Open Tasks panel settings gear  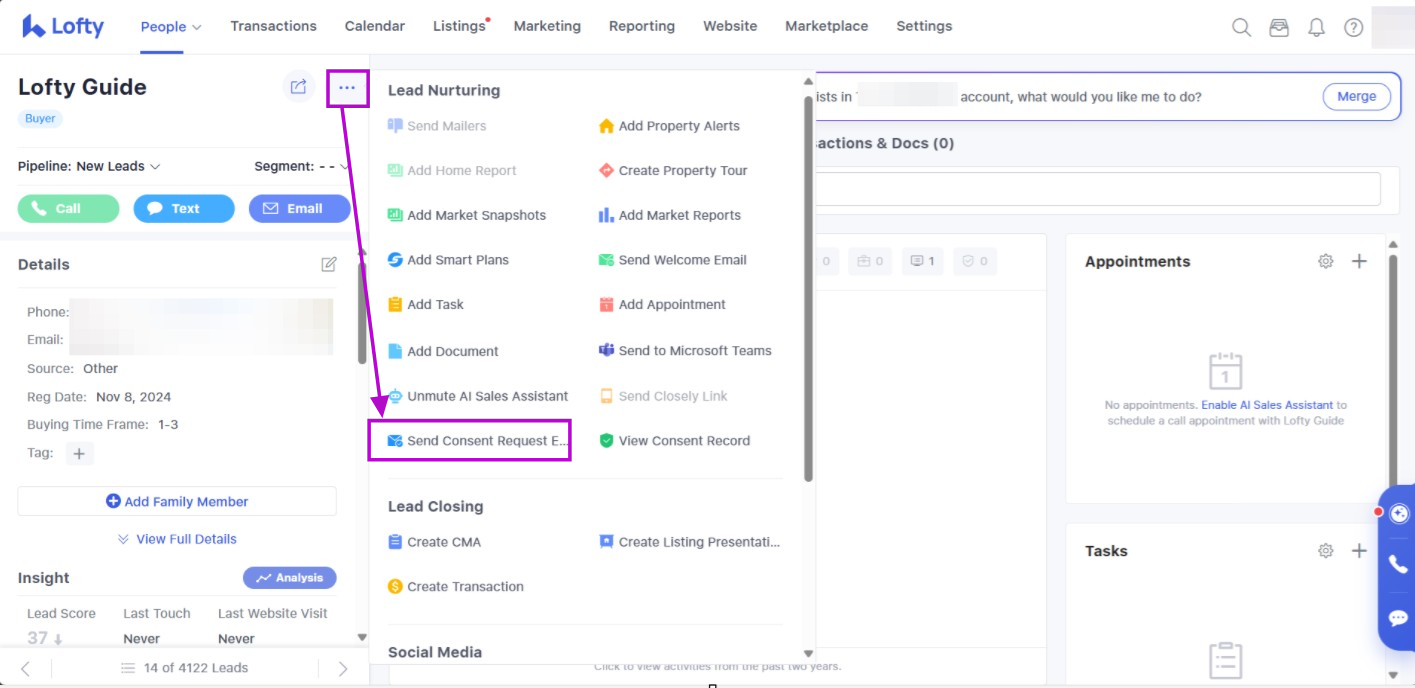pos(1325,550)
